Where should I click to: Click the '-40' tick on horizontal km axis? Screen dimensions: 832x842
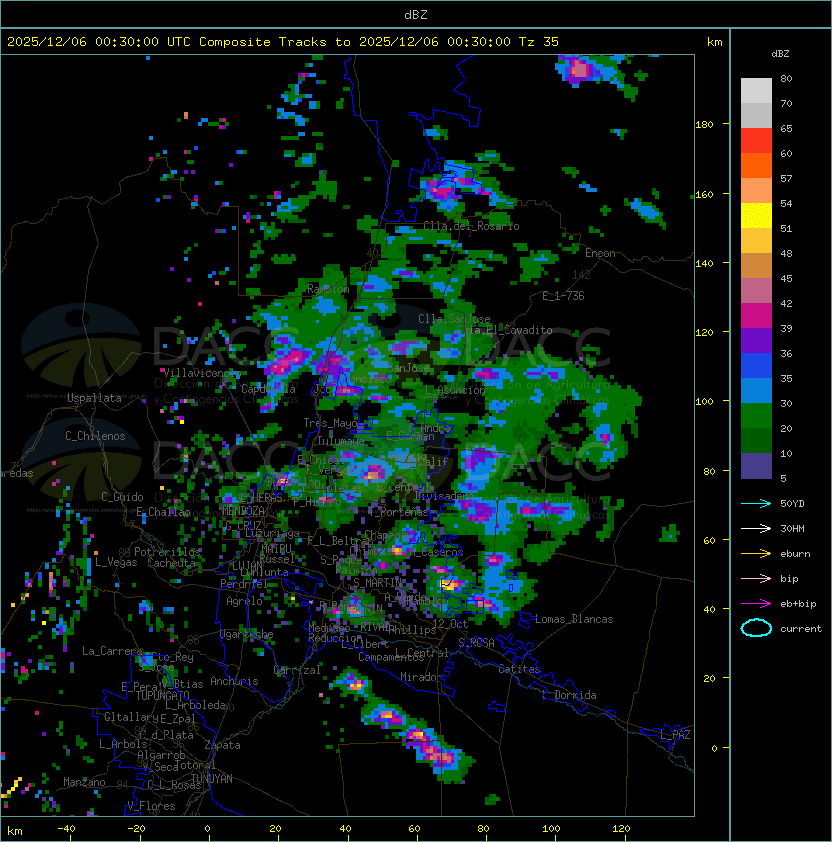click(x=67, y=829)
